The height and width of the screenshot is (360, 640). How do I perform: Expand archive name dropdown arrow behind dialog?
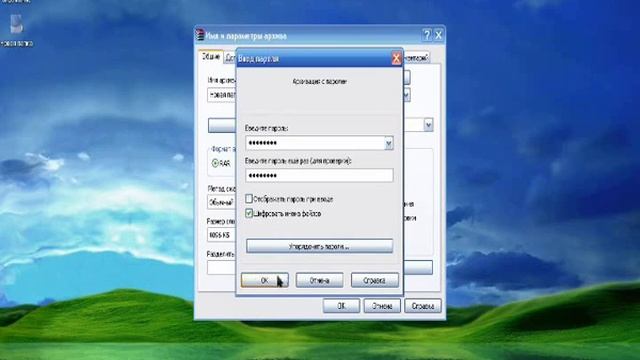pyautogui.click(x=406, y=95)
